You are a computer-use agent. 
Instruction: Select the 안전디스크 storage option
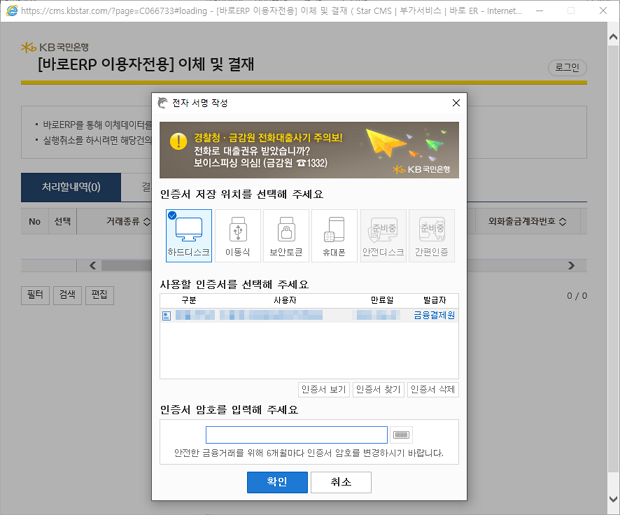click(x=383, y=236)
